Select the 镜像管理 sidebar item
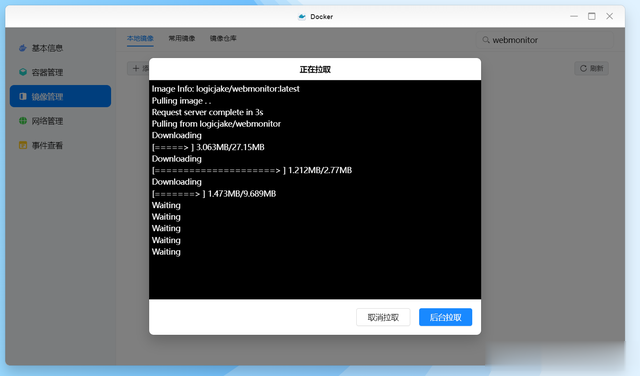Screen dimensions: 640x376 tap(60, 96)
